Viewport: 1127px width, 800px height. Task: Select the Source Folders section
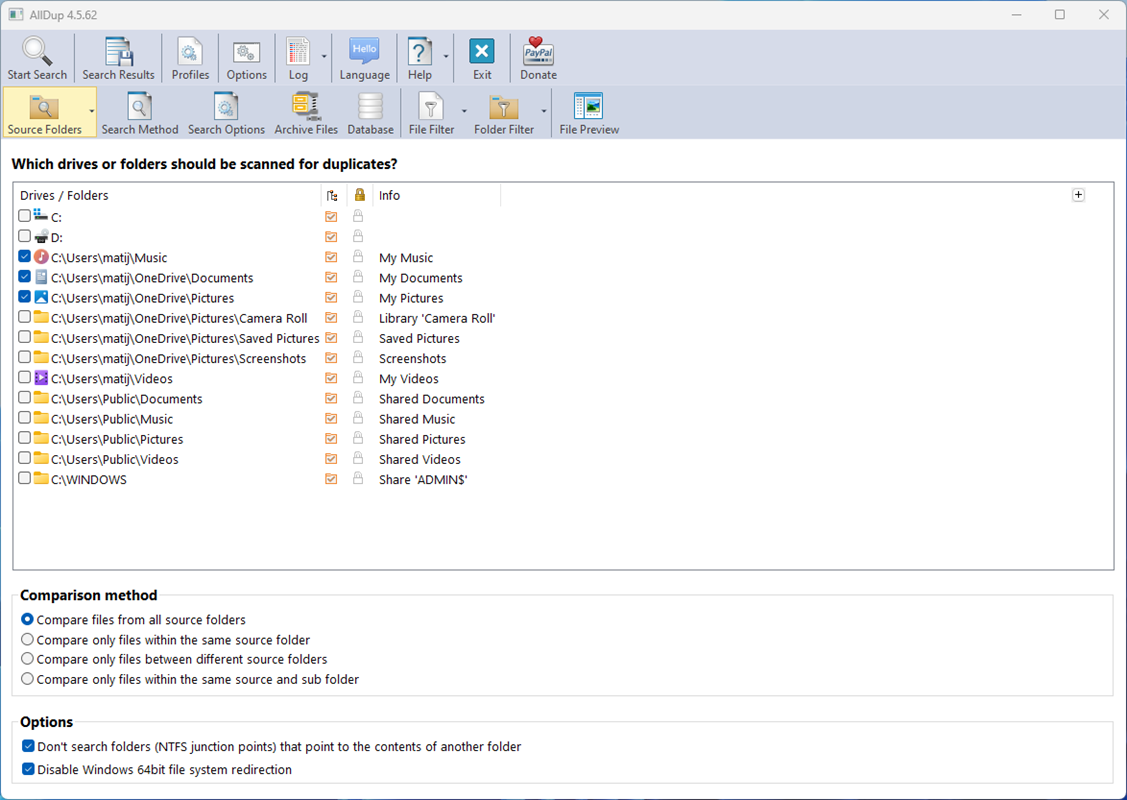(x=45, y=112)
